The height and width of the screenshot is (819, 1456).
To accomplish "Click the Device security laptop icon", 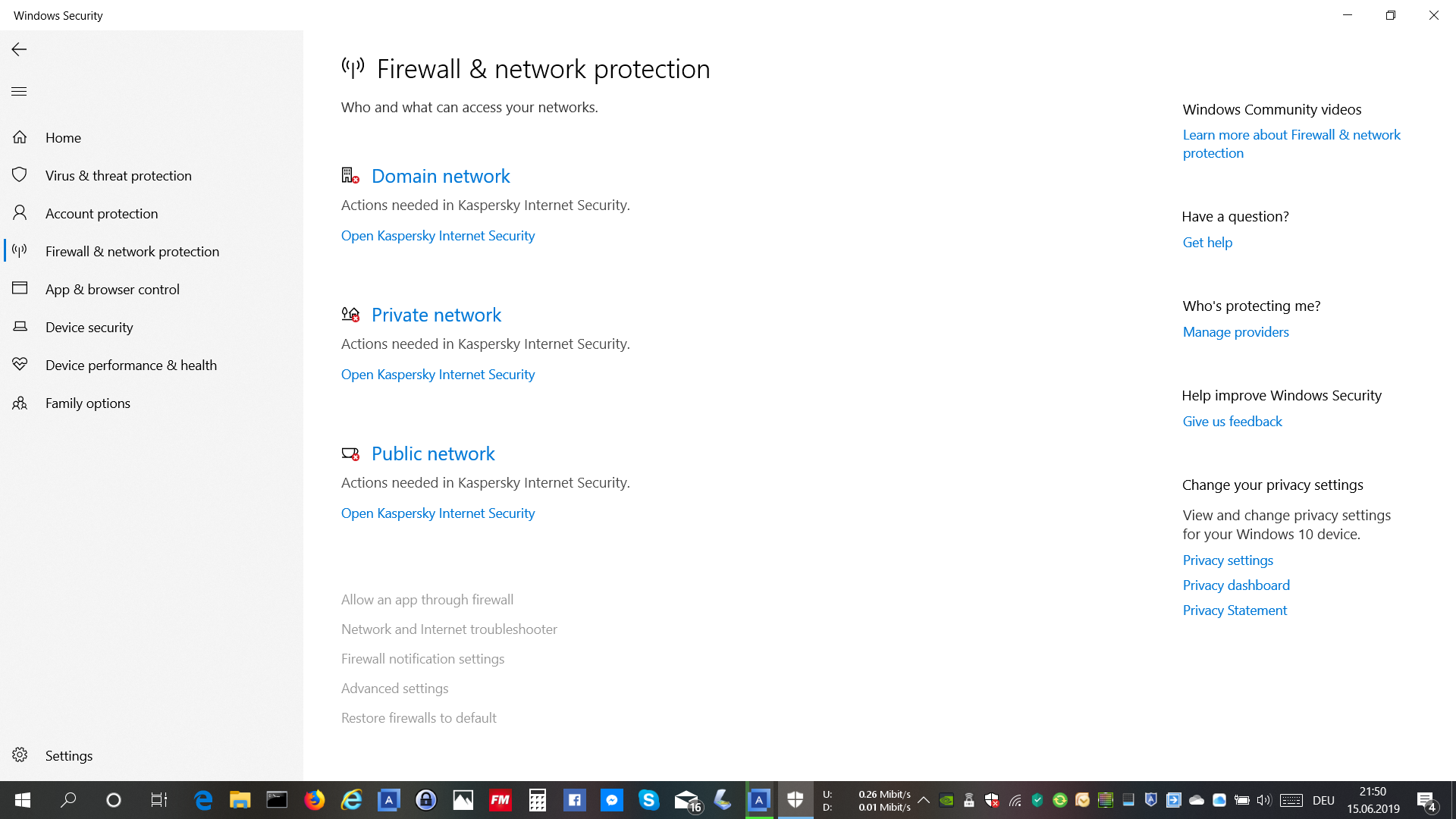I will [20, 327].
